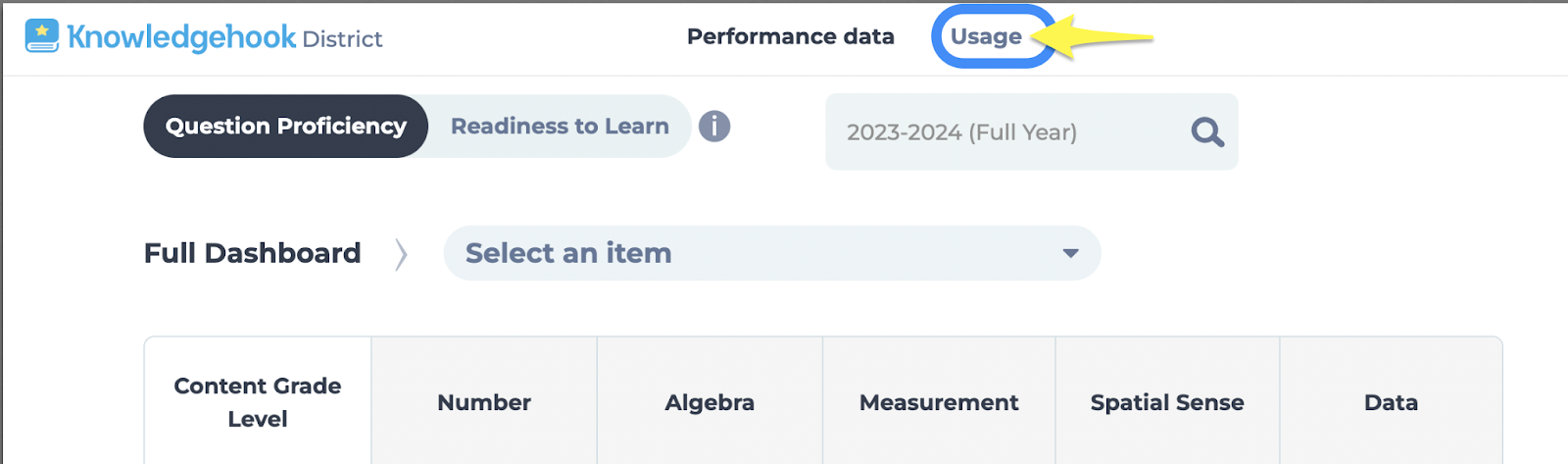1568x464 pixels.
Task: Click the caret arrow in Select an item
Action: 1070,253
